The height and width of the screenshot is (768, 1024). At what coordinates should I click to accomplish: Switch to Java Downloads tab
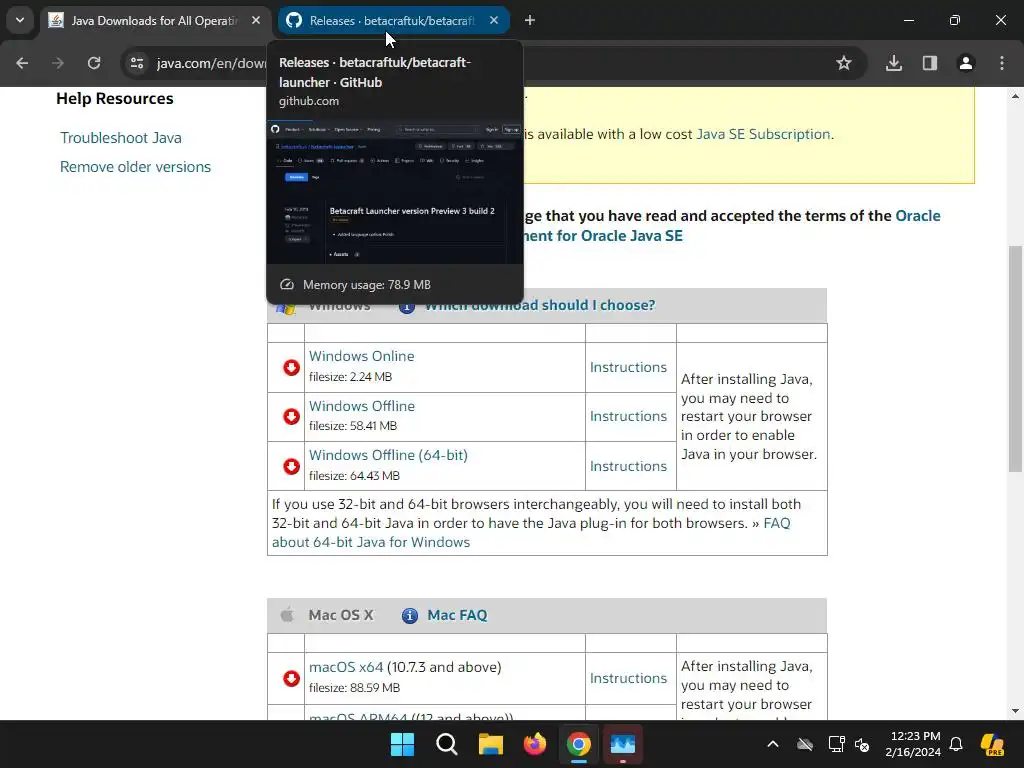point(155,21)
